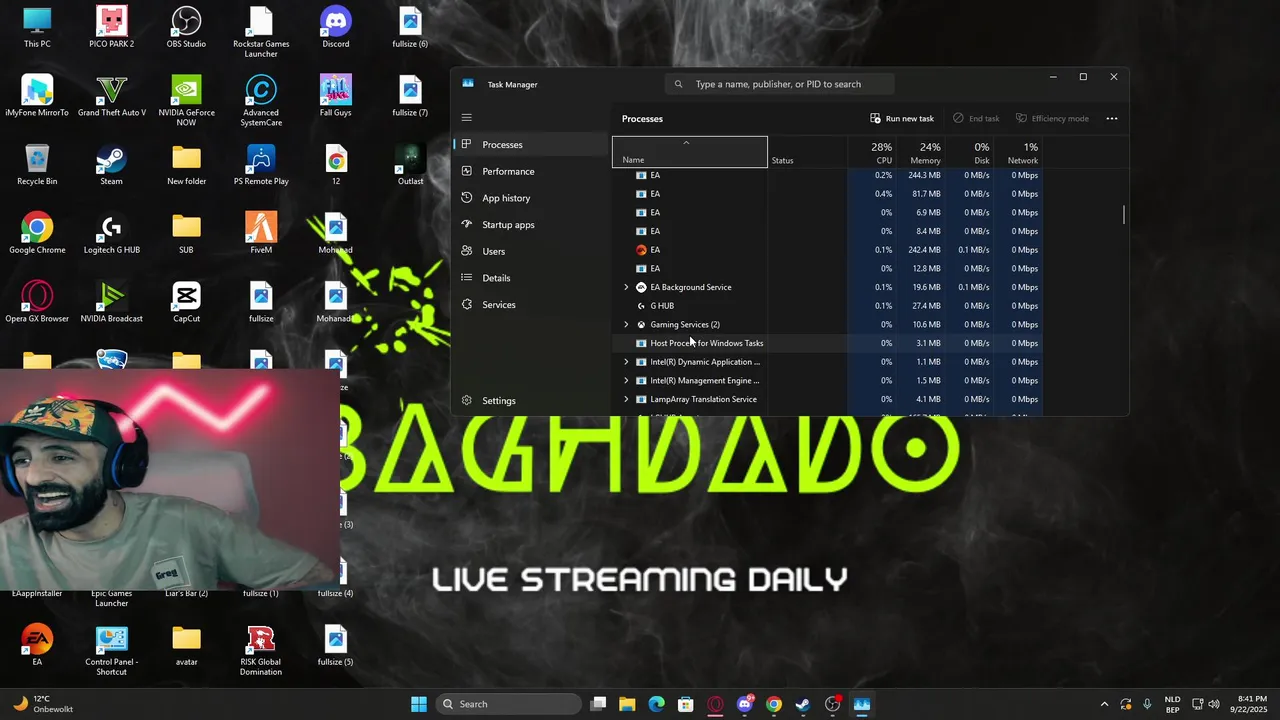The height and width of the screenshot is (720, 1280).
Task: Go to Startup apps page
Action: click(x=530, y=225)
